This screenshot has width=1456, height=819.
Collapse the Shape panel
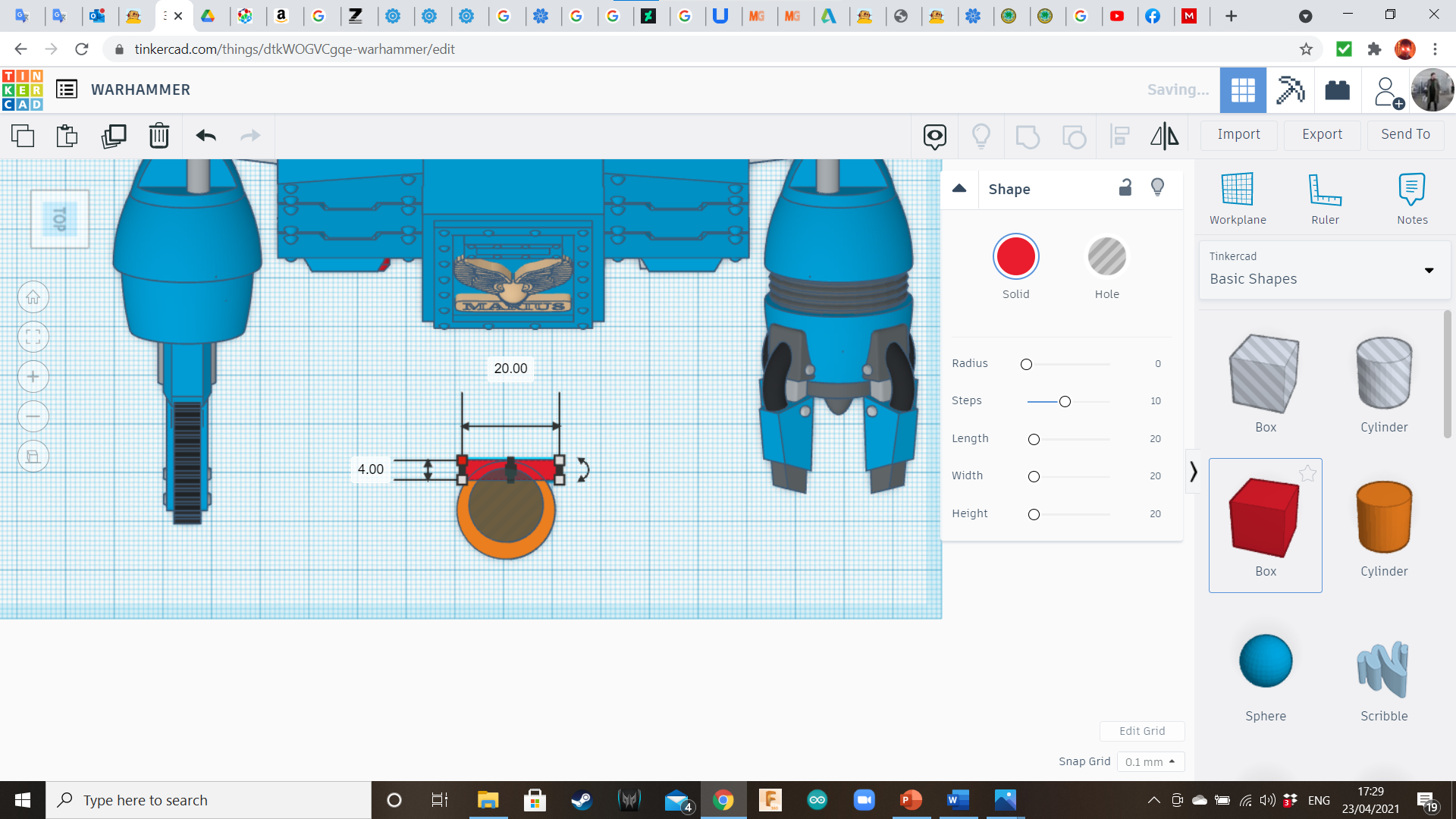tap(959, 189)
